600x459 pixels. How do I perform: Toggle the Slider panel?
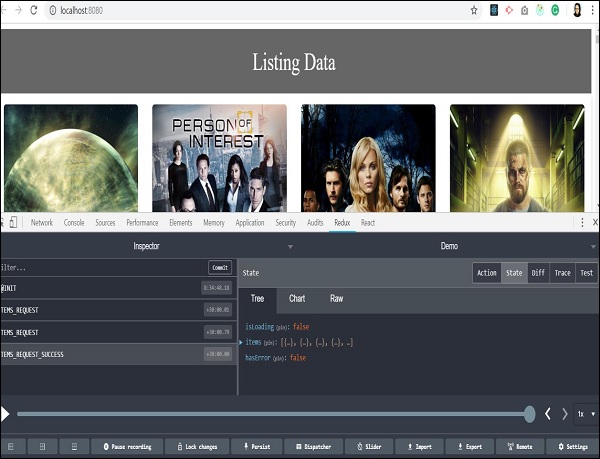pyautogui.click(x=369, y=446)
